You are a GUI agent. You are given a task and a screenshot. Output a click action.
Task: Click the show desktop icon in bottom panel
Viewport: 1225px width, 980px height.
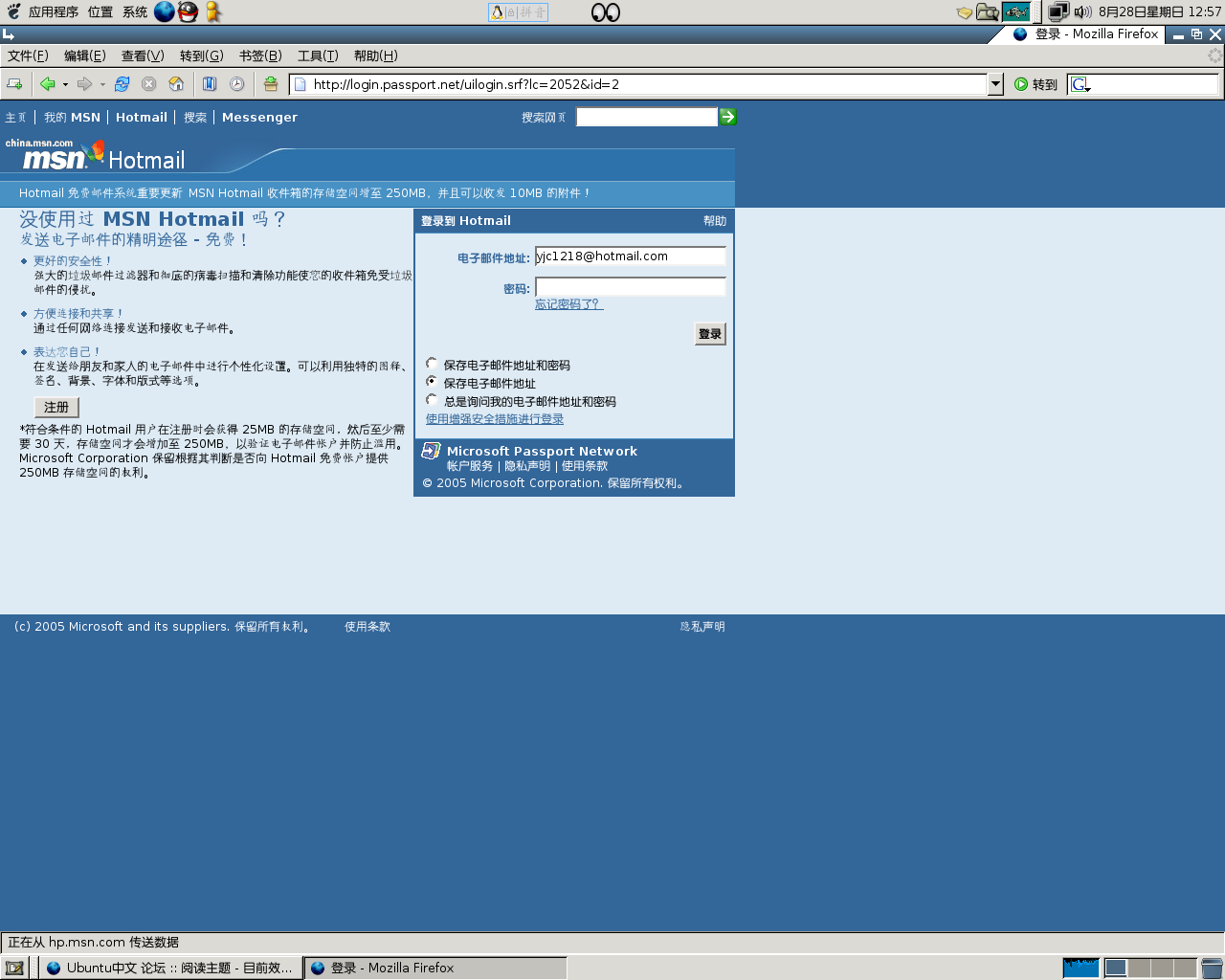[x=14, y=968]
